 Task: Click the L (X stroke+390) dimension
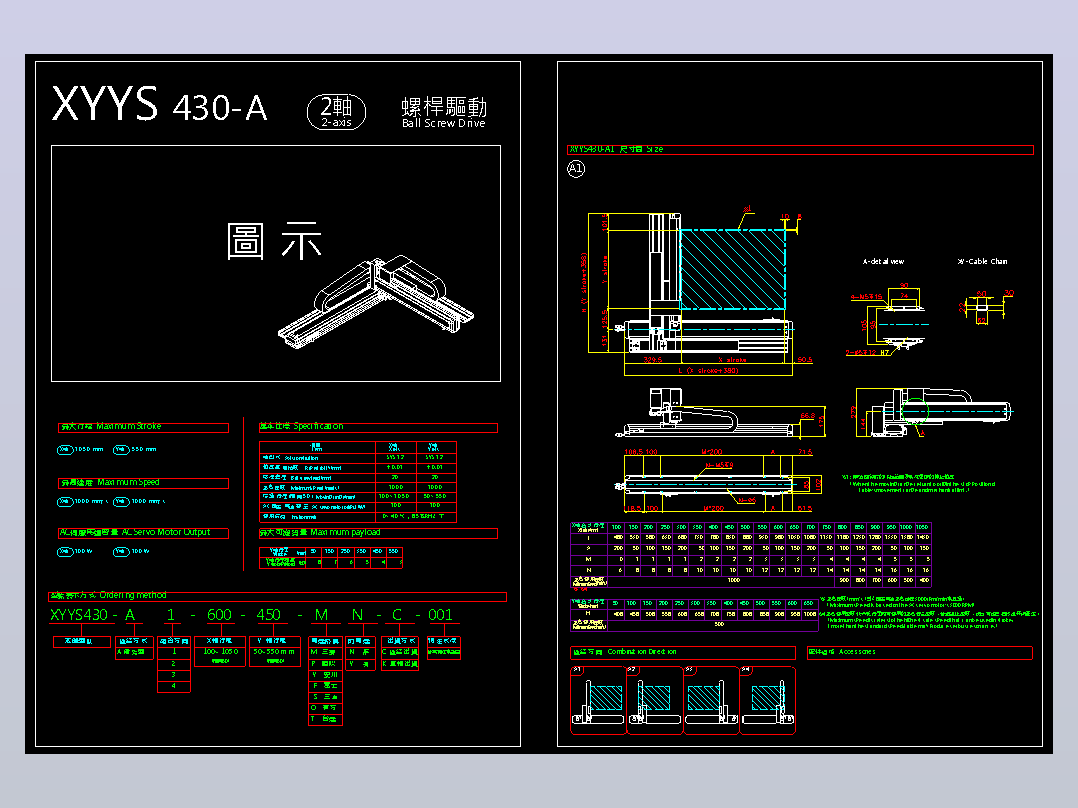click(x=708, y=371)
